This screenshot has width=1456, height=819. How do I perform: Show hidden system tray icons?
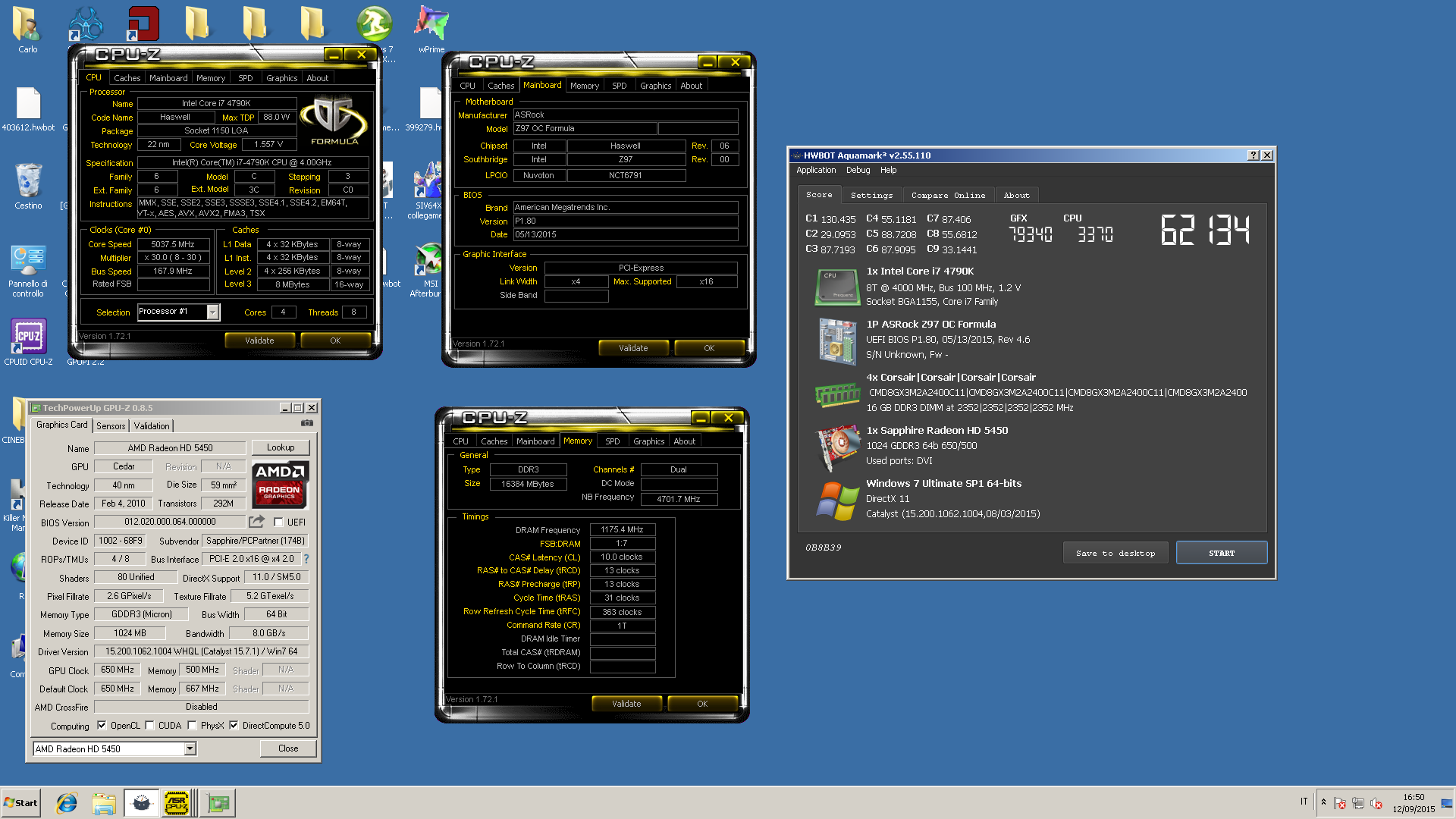[1324, 802]
